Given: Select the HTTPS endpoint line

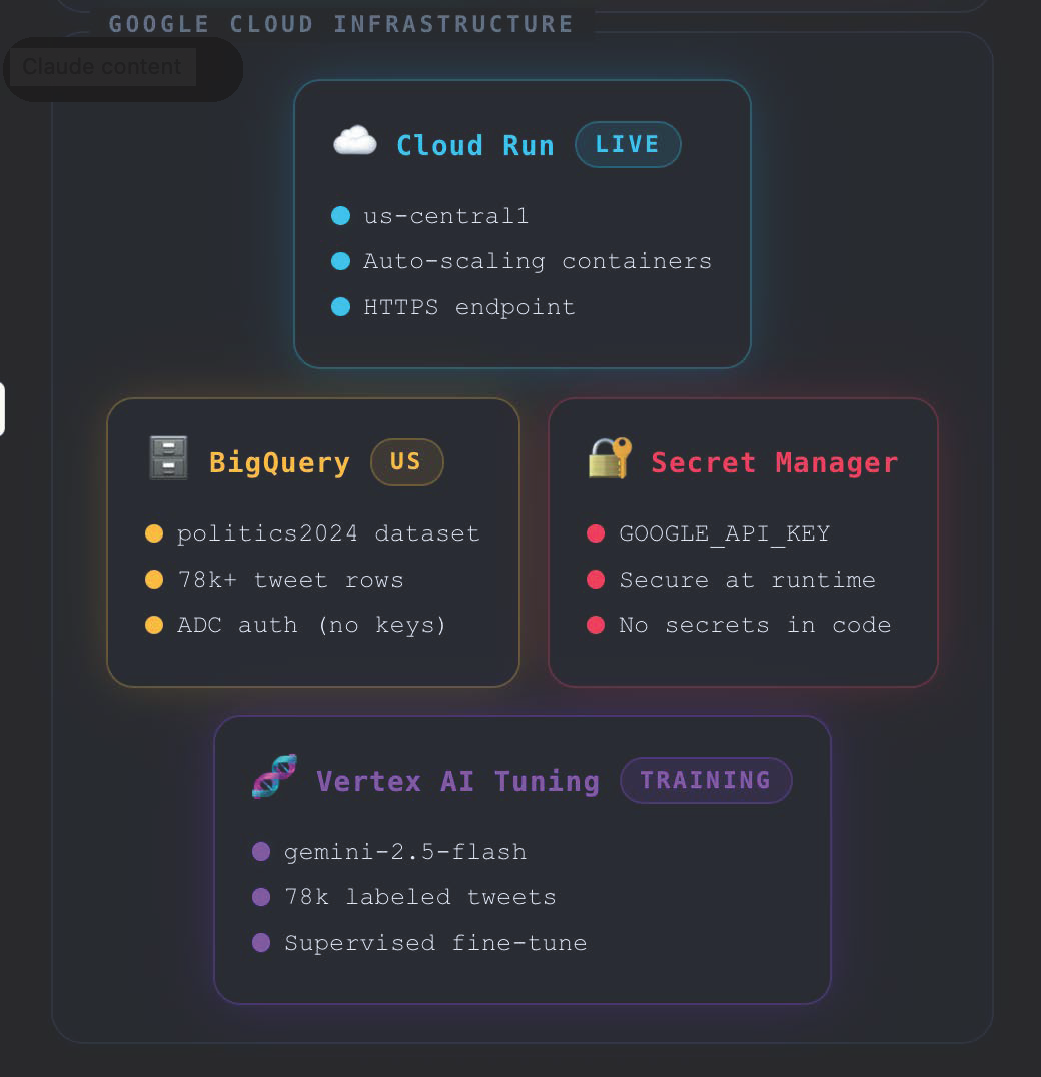Looking at the screenshot, I should 469,307.
